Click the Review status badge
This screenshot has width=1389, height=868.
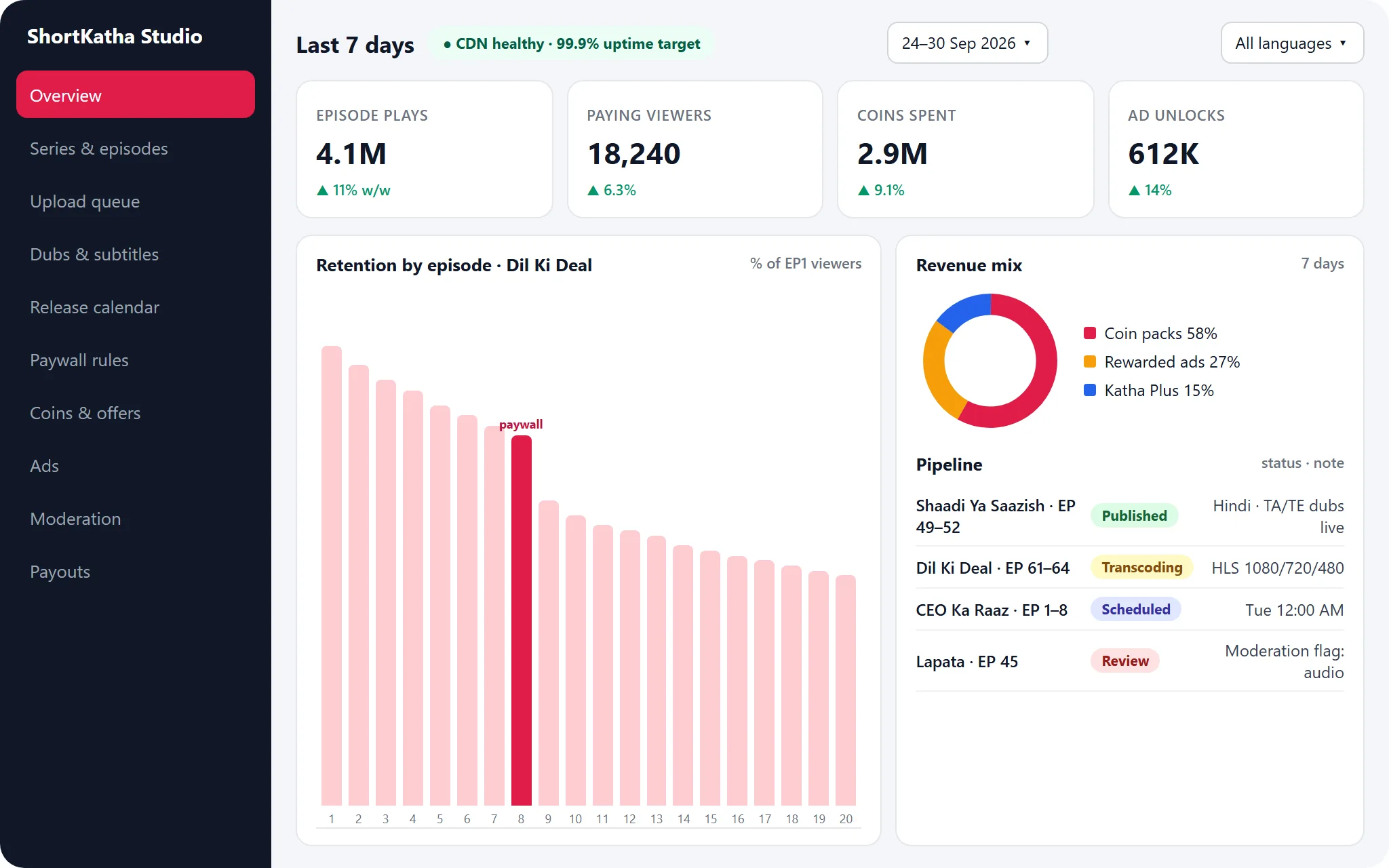(1124, 660)
